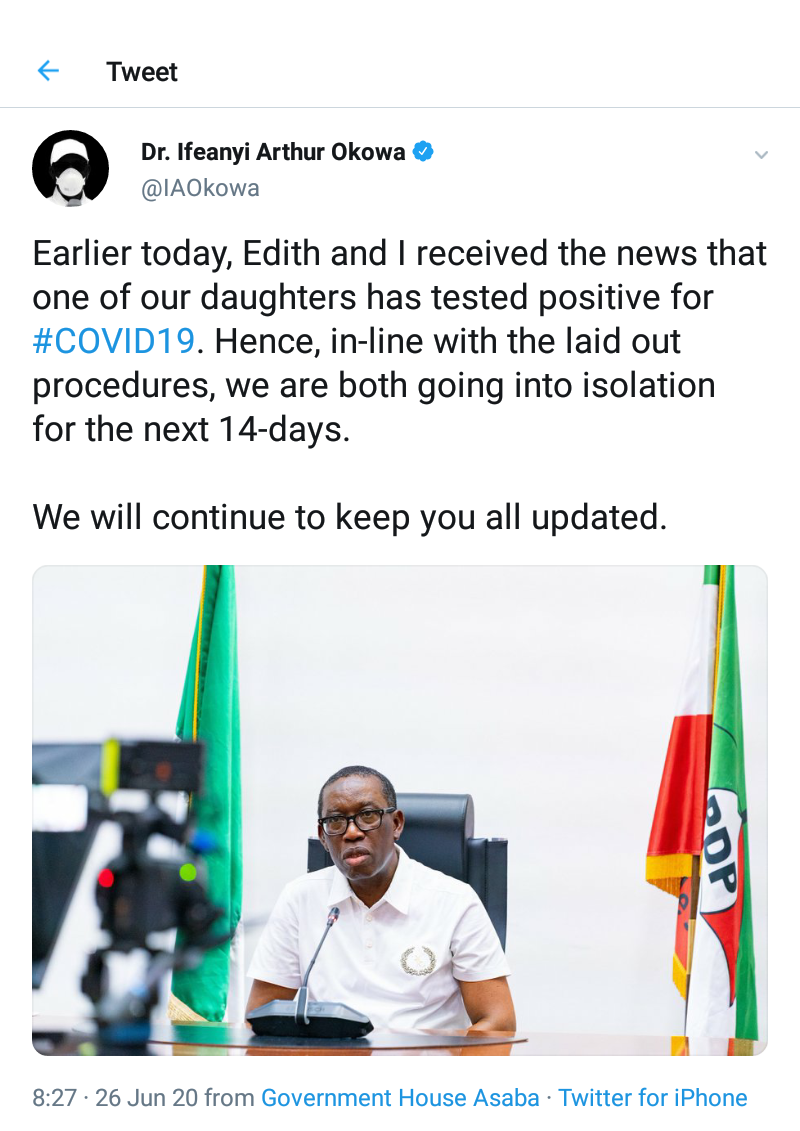
Task: Open Dr. Ifeanyi Arthur Okowa's profile picture
Action: coord(70,168)
